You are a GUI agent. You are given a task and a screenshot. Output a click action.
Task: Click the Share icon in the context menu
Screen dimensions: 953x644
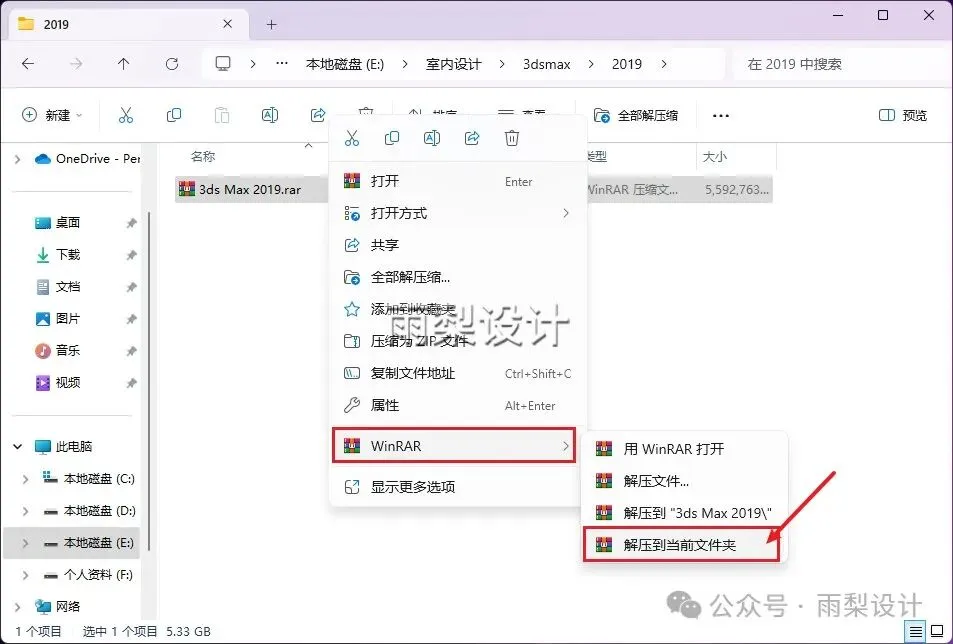[x=472, y=138]
